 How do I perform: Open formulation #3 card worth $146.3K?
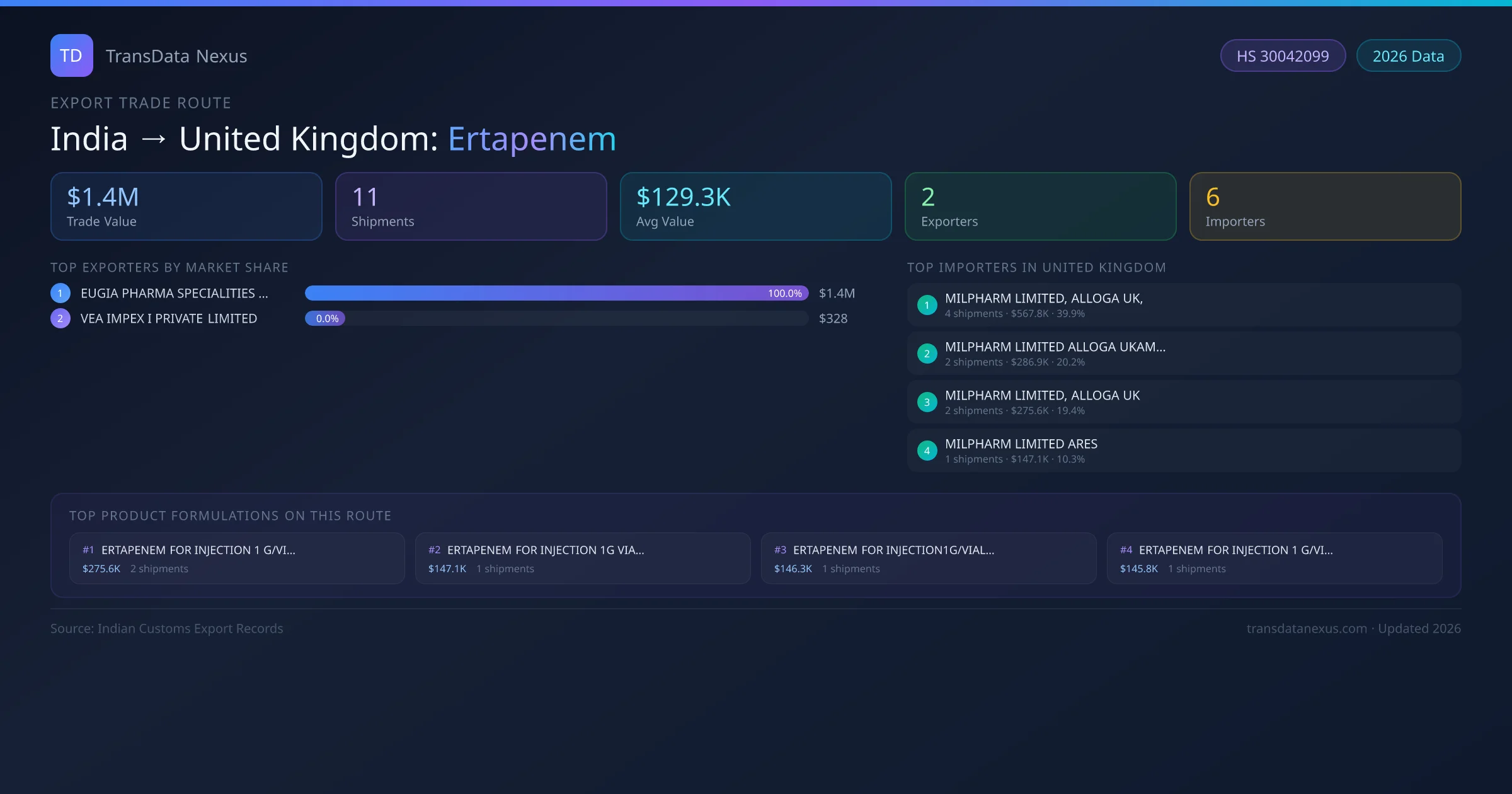(928, 558)
